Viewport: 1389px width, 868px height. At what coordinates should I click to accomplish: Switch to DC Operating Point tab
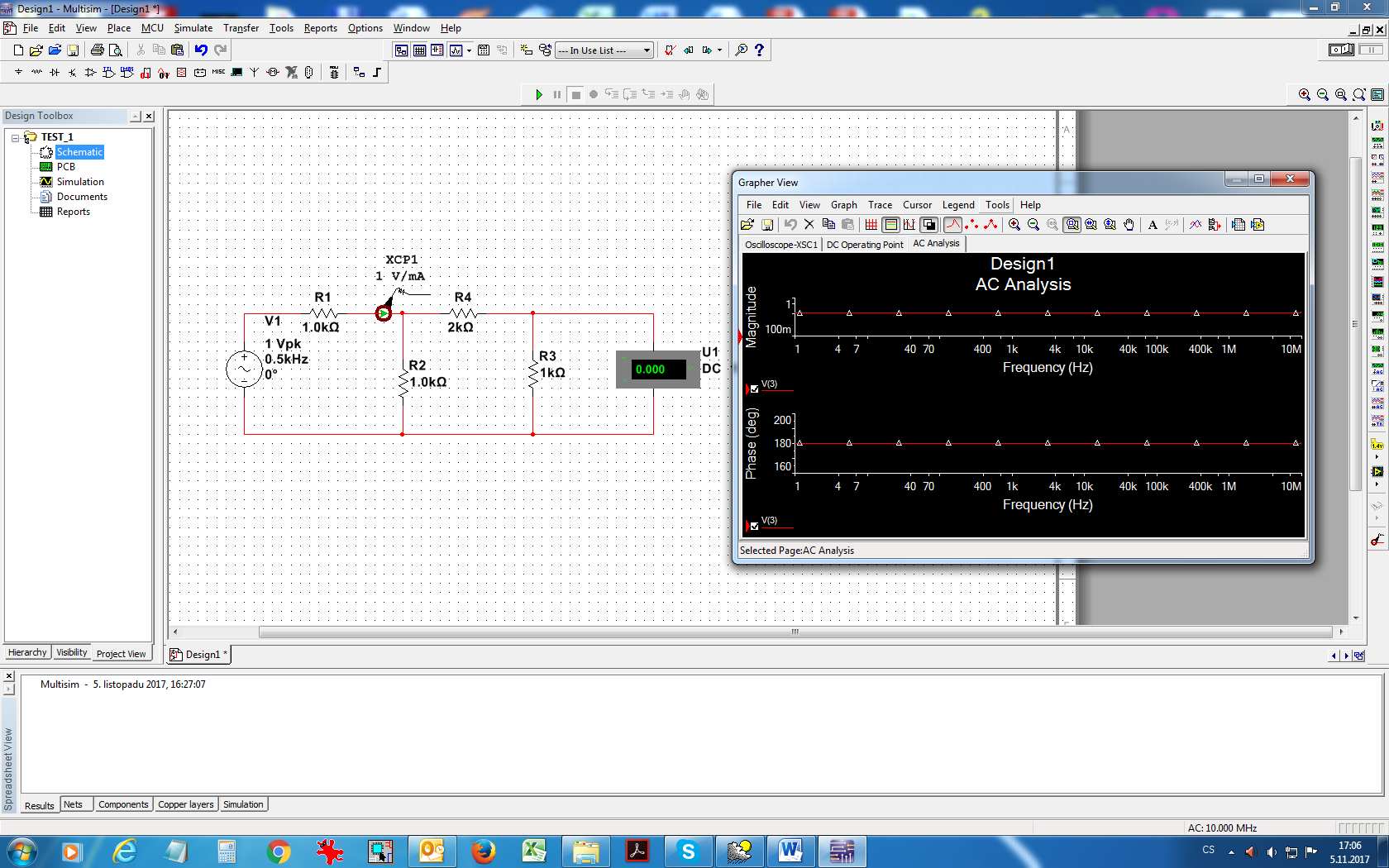(865, 245)
